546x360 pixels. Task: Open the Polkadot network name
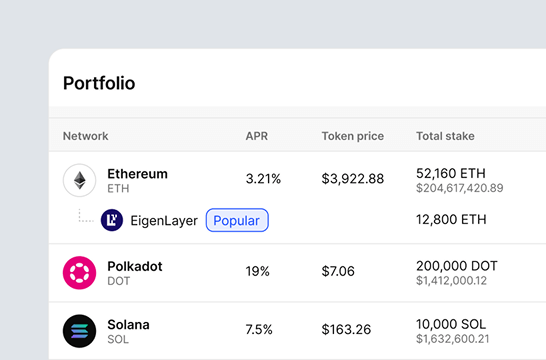(x=135, y=266)
